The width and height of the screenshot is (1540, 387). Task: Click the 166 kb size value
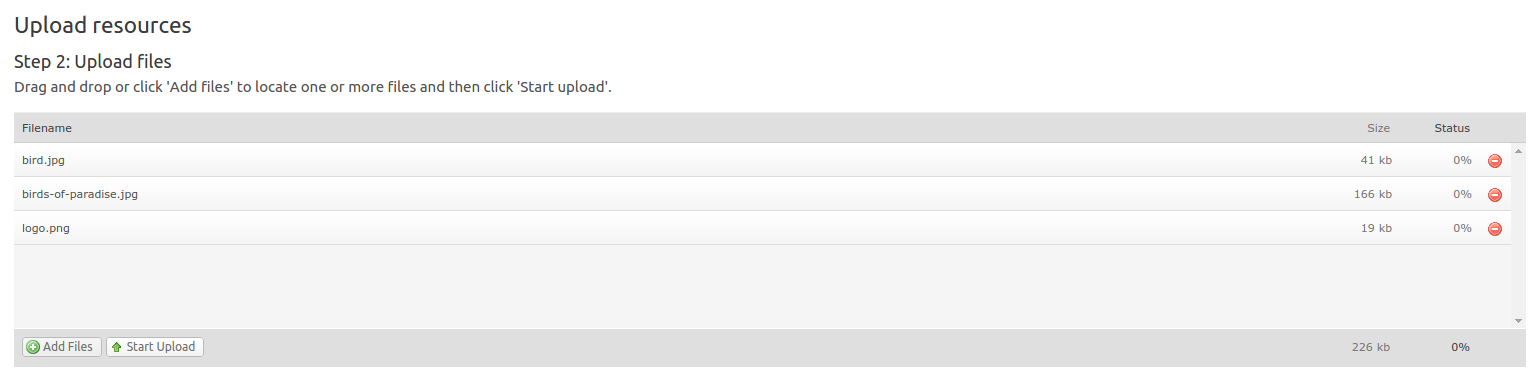point(1373,194)
